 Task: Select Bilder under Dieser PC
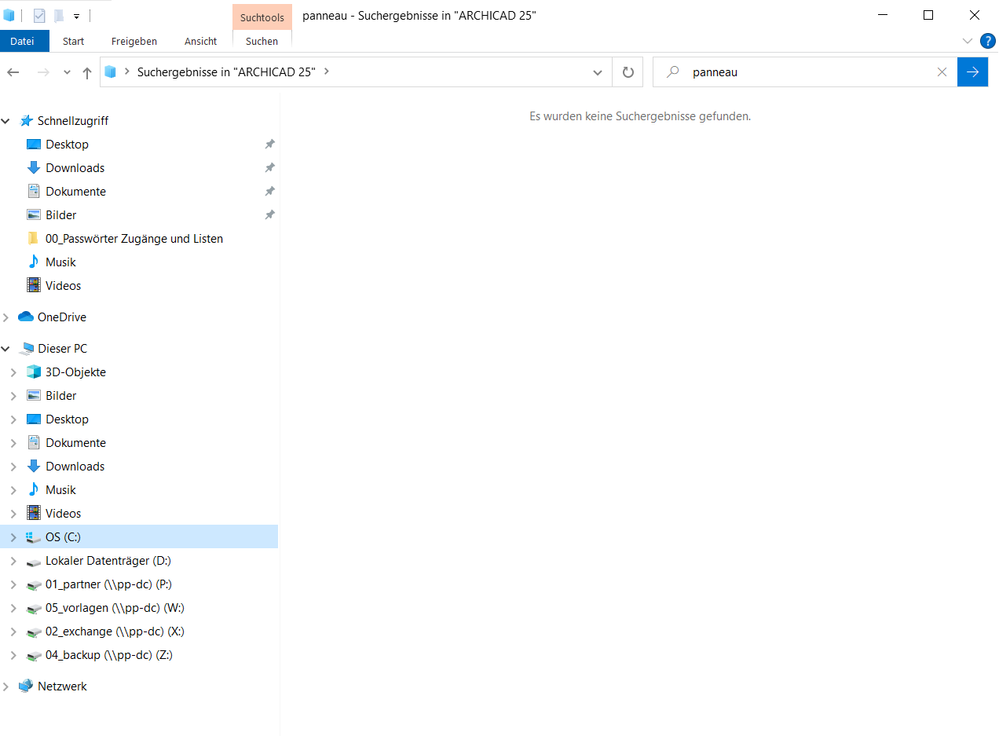(61, 396)
